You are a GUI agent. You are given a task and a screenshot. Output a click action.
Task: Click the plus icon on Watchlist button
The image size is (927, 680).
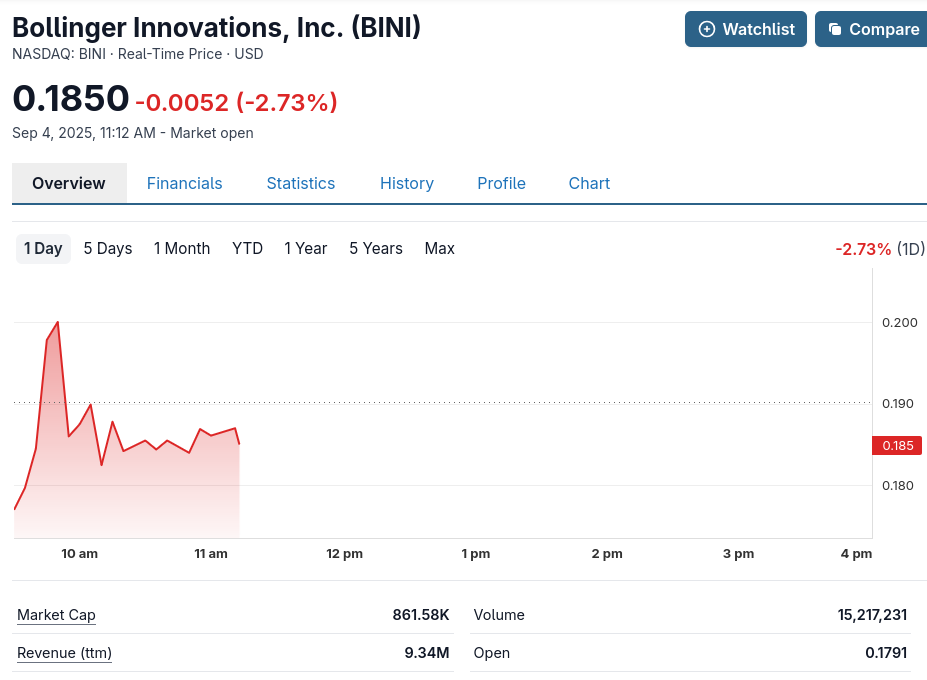click(707, 29)
